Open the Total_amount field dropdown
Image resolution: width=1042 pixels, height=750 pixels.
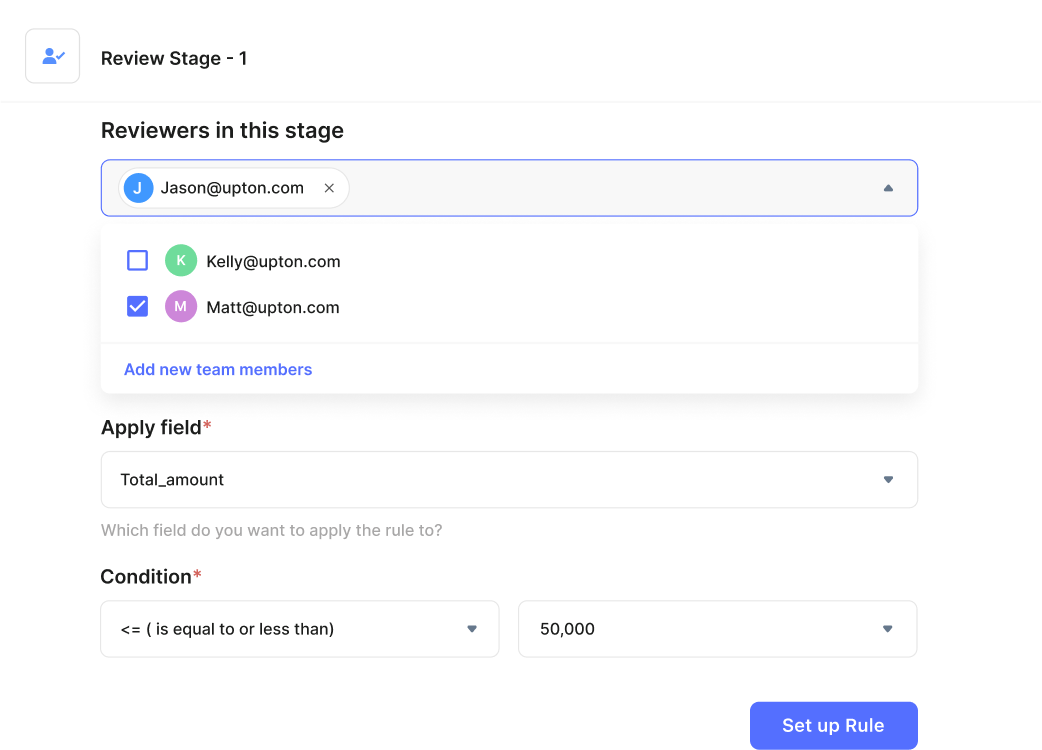click(887, 480)
